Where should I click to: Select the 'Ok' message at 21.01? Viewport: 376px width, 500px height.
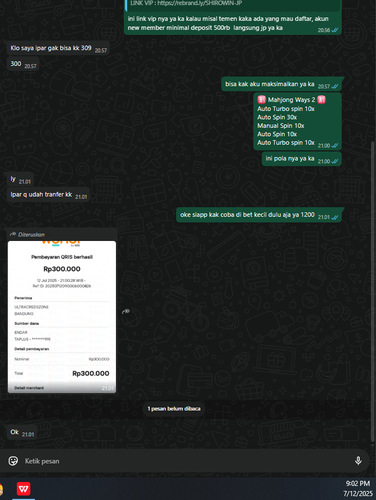(22, 433)
